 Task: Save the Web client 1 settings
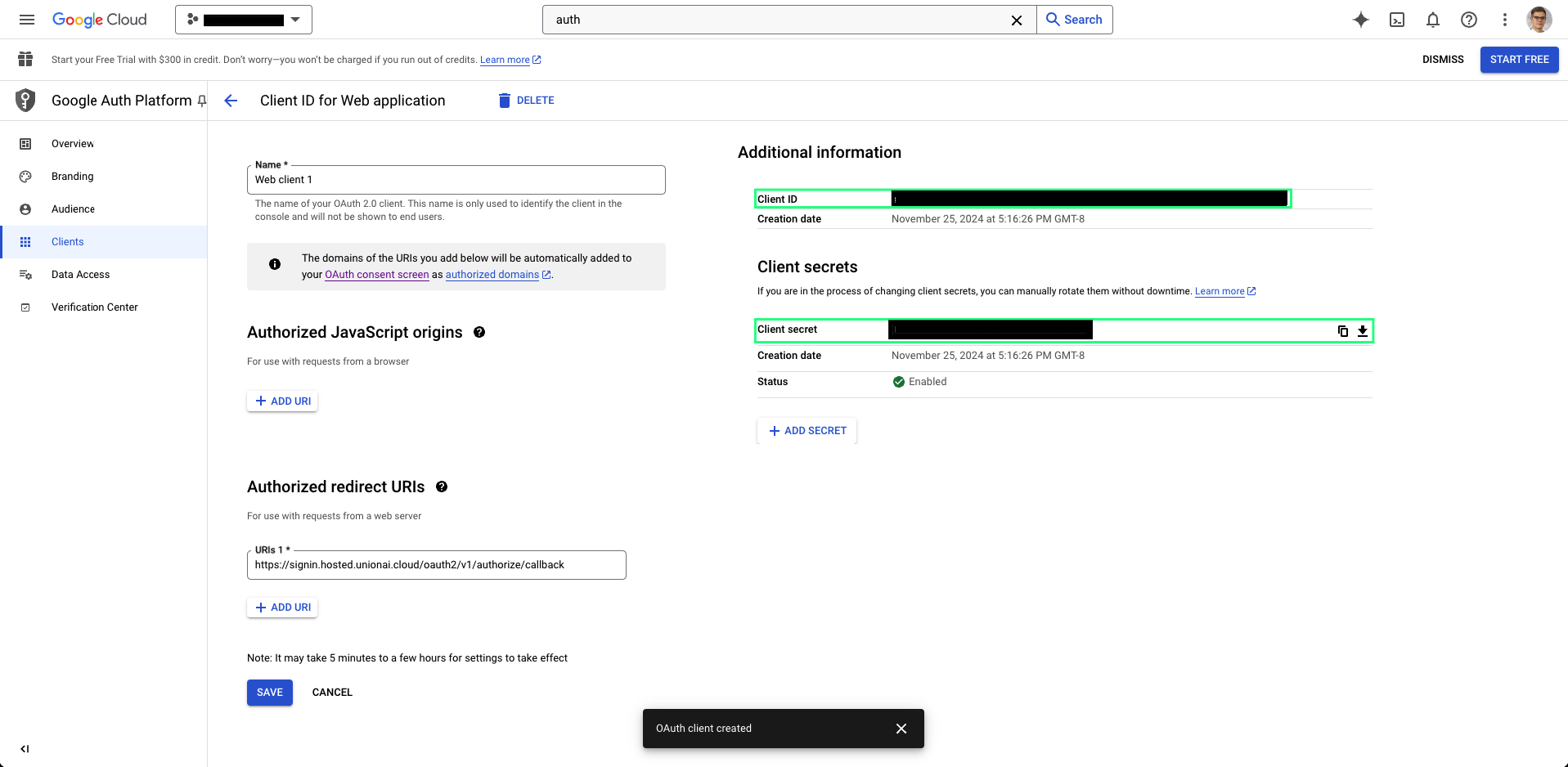269,692
